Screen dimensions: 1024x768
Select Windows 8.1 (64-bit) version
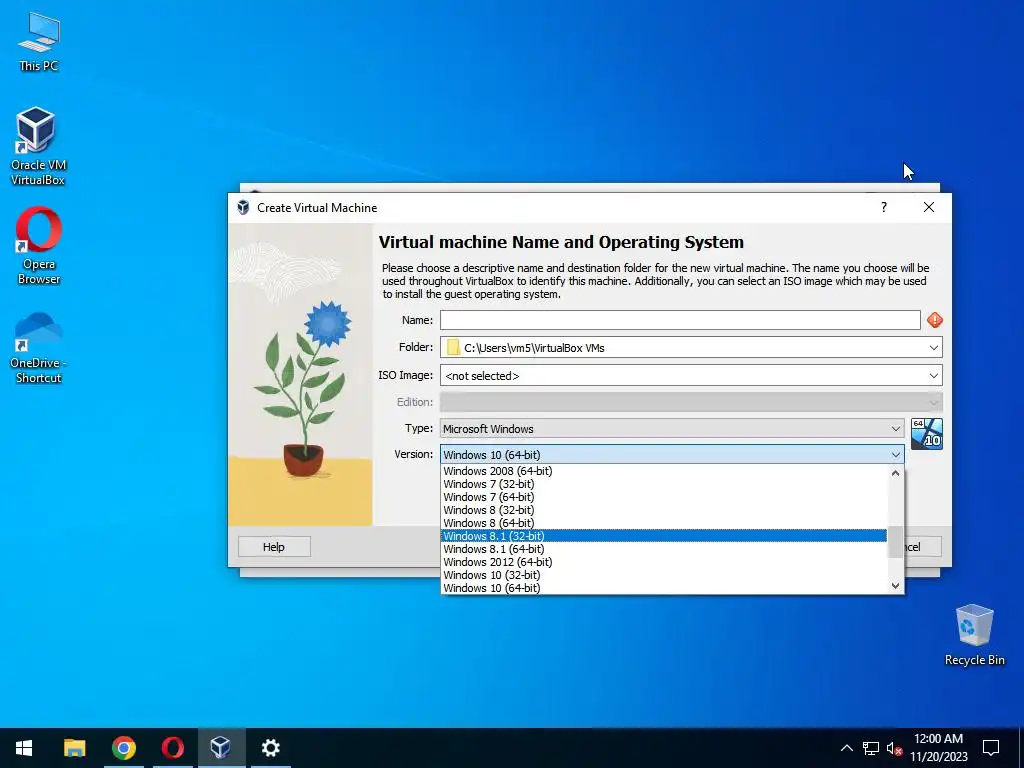[x=664, y=549]
